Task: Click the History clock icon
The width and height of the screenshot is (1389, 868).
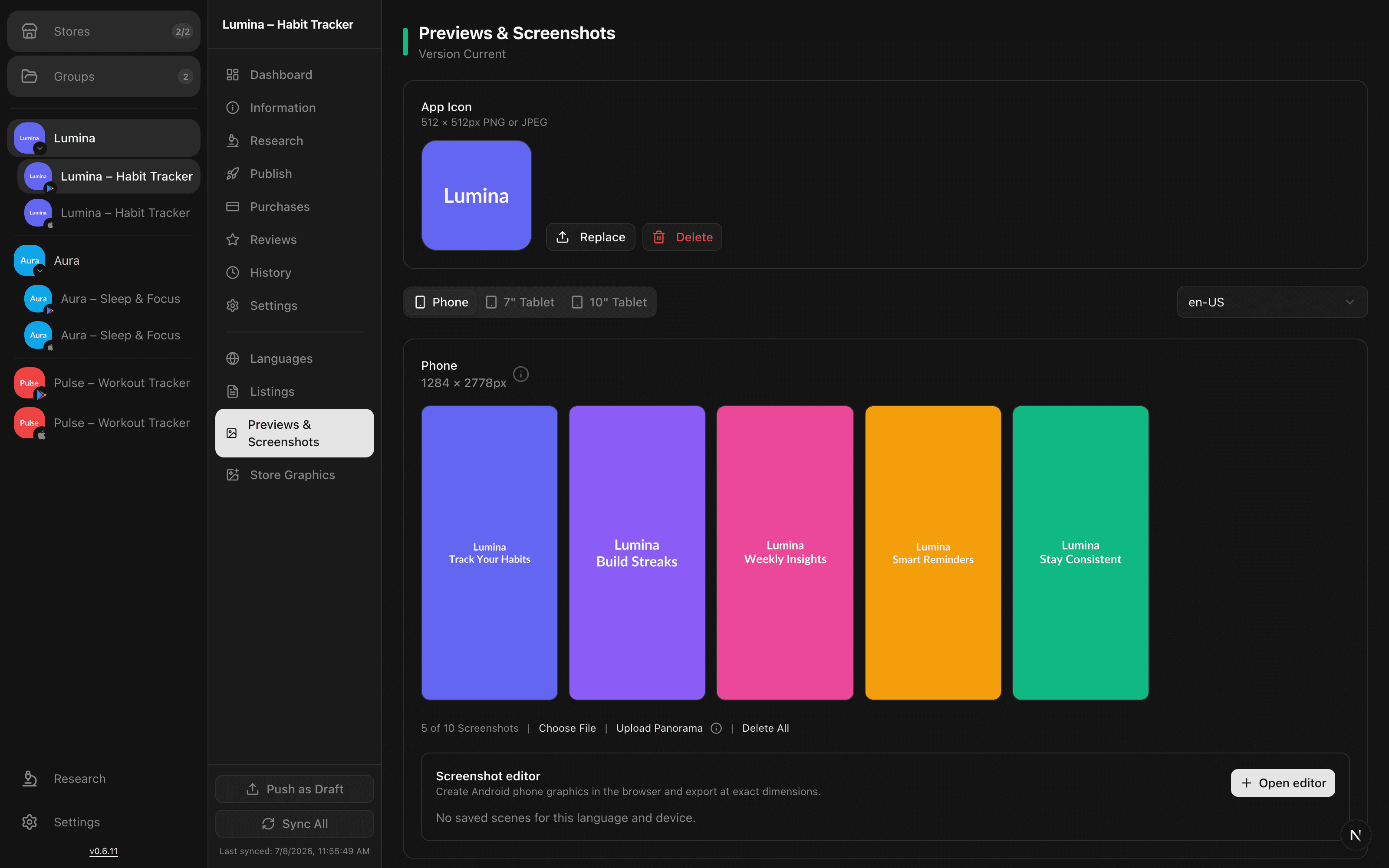Action: click(x=233, y=273)
